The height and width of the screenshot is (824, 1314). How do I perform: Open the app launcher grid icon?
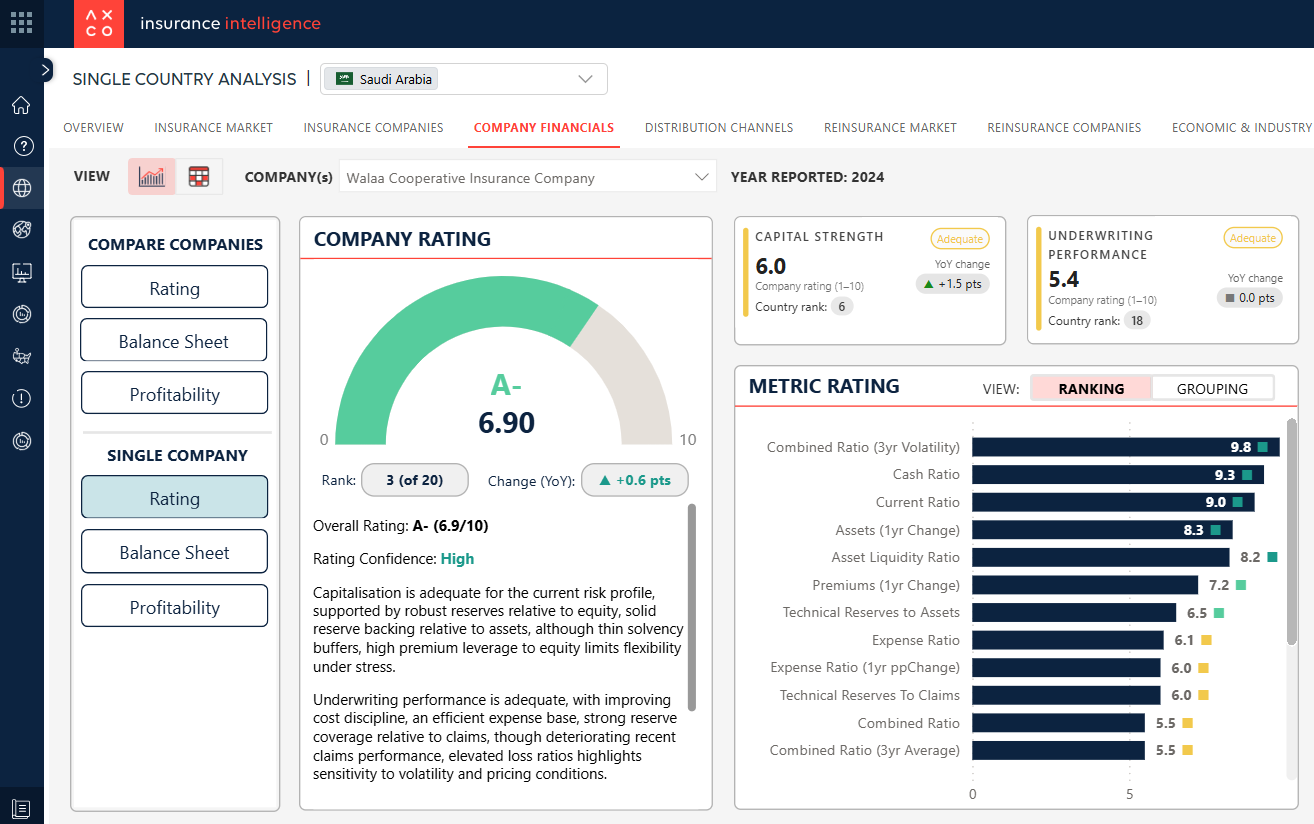(x=21, y=22)
